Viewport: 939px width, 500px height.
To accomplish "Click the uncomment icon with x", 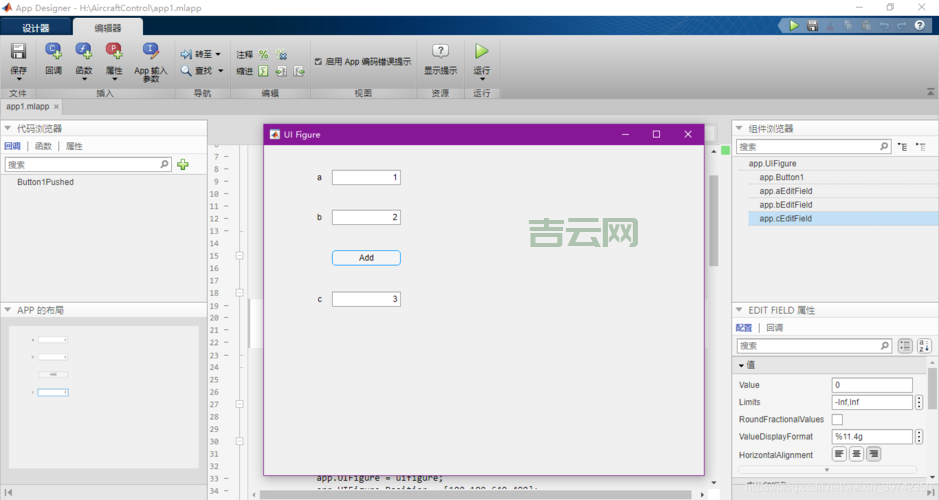I will coord(281,54).
